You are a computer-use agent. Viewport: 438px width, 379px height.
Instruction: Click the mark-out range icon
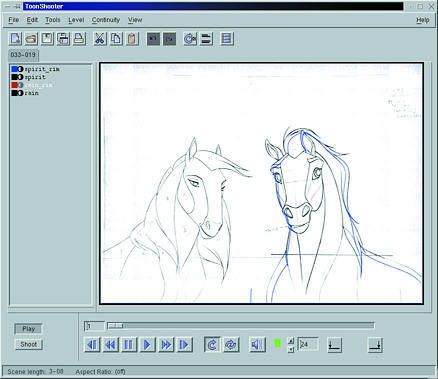(x=375, y=345)
